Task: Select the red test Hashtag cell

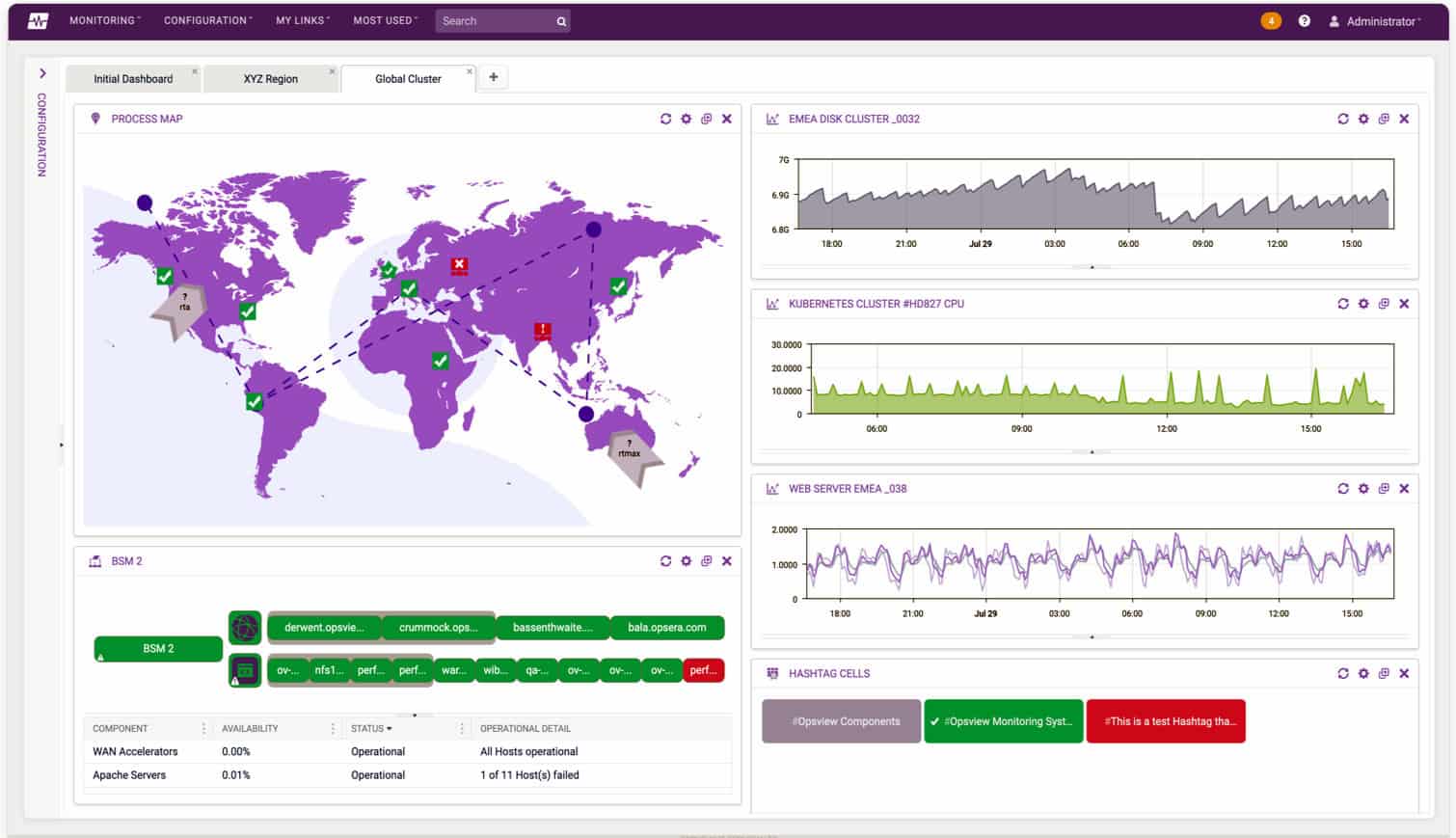Action: coord(1166,721)
